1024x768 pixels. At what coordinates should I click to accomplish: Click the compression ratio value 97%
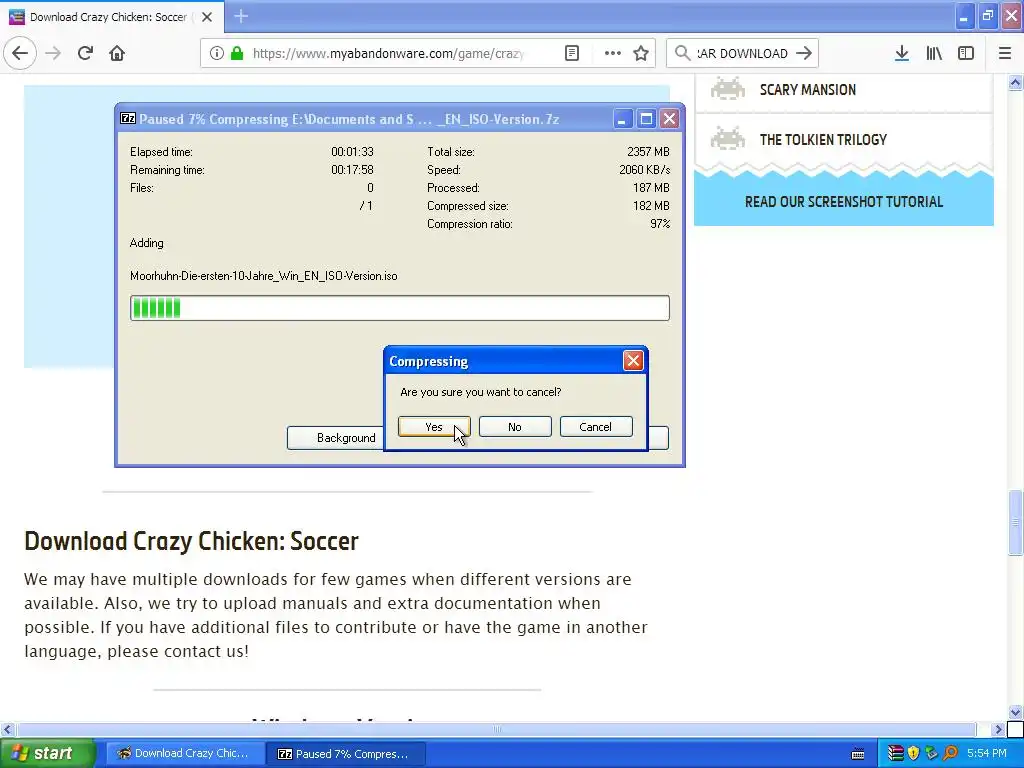[x=660, y=224]
